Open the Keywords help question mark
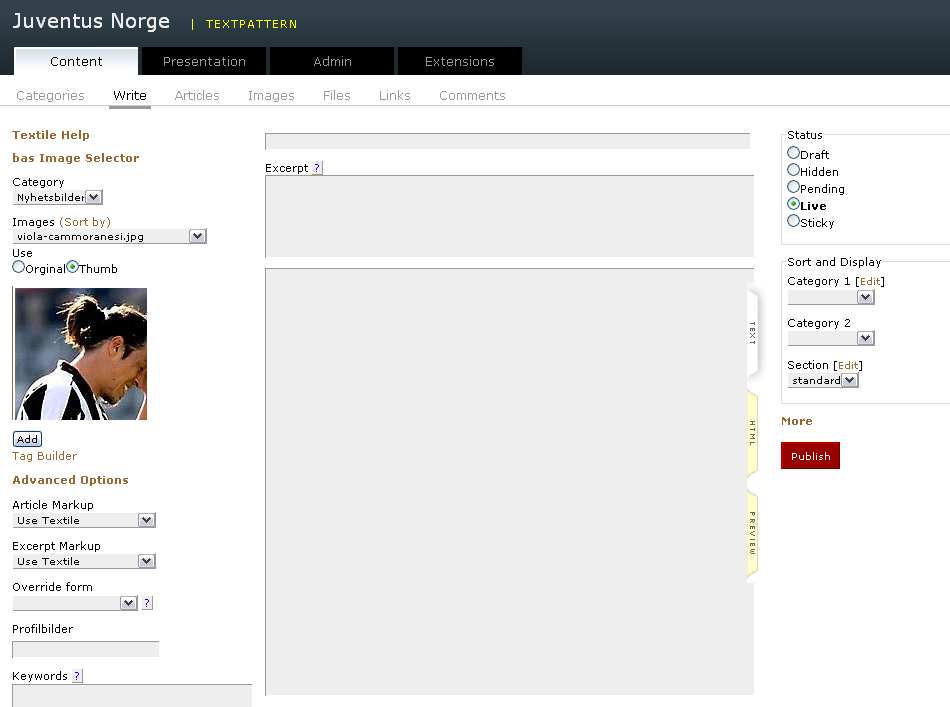The height and width of the screenshot is (707, 950). point(77,675)
